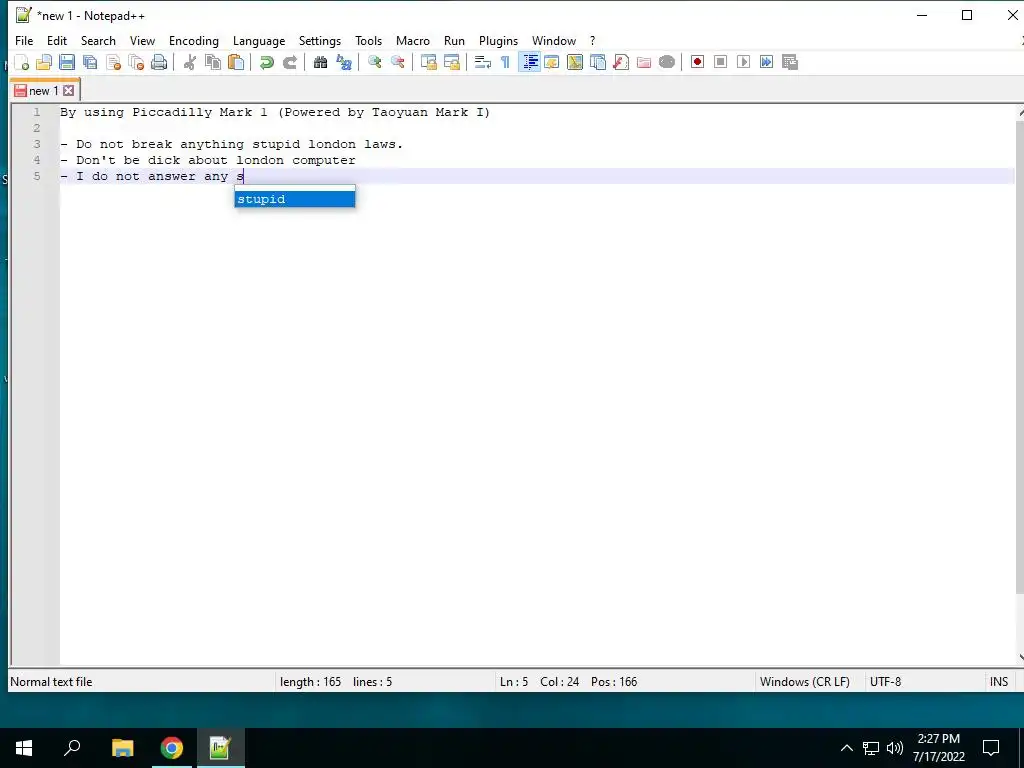Image resolution: width=1024 pixels, height=768 pixels.
Task: Toggle the Monitoring (tail -f) eye icon
Action: 667,62
